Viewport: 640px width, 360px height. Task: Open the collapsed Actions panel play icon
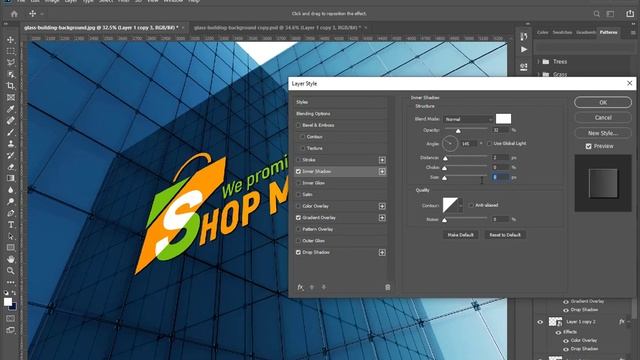524,49
